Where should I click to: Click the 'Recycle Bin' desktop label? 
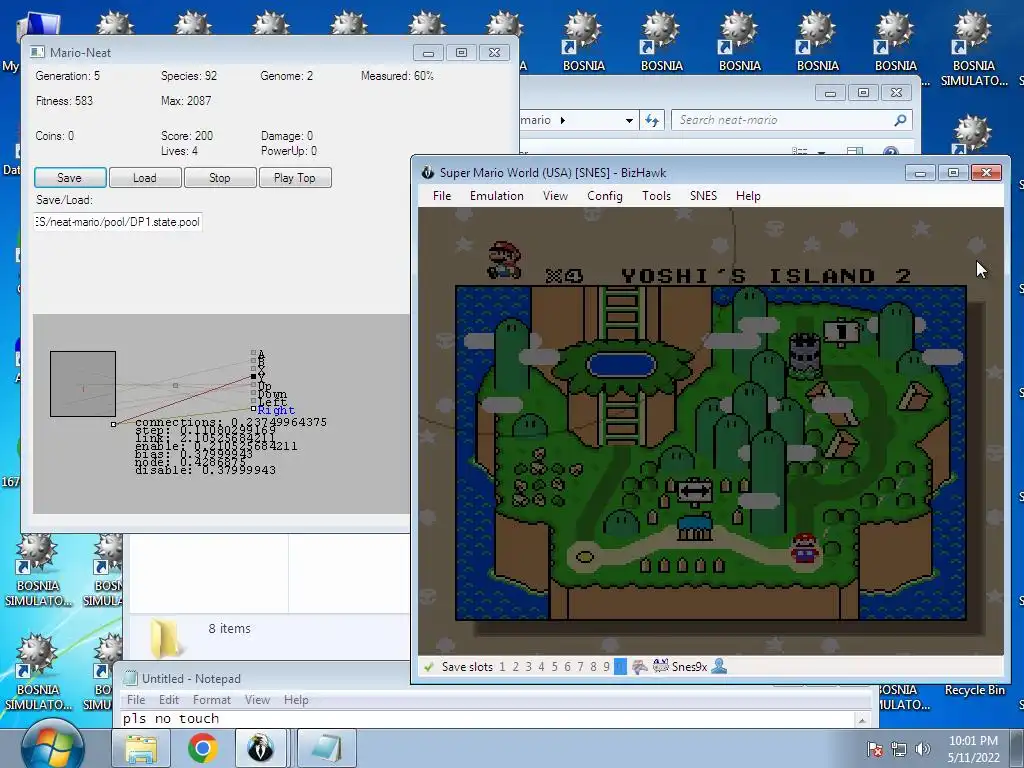pyautogui.click(x=974, y=690)
